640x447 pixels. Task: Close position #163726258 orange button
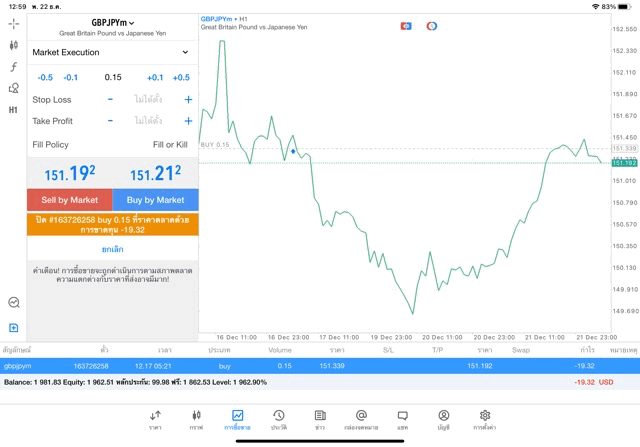(x=113, y=225)
